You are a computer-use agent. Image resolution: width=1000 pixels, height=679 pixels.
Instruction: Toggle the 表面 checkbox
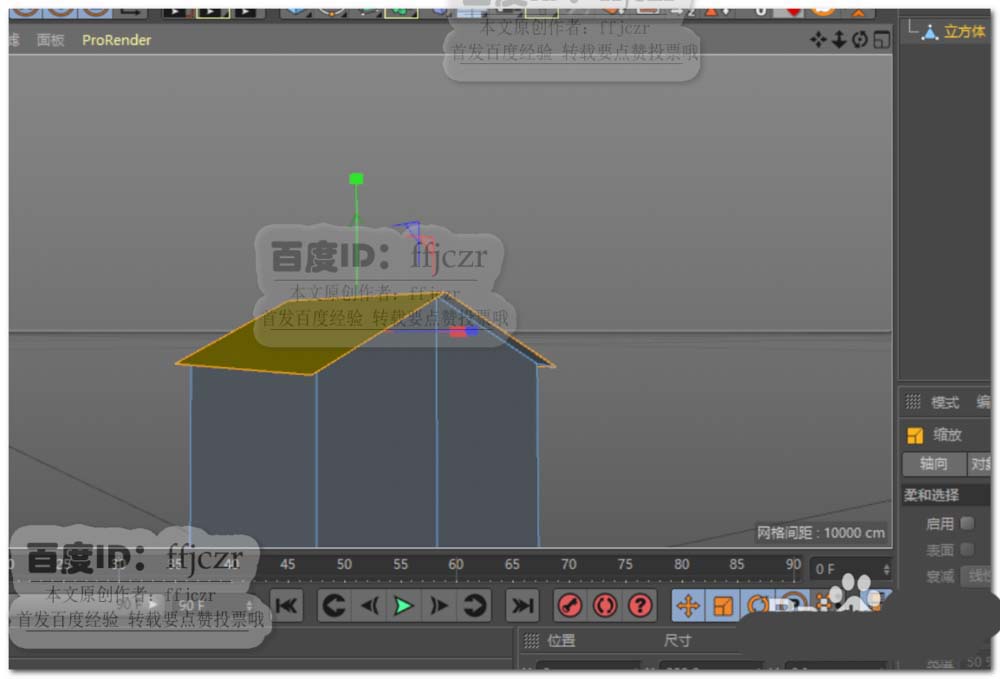(967, 549)
